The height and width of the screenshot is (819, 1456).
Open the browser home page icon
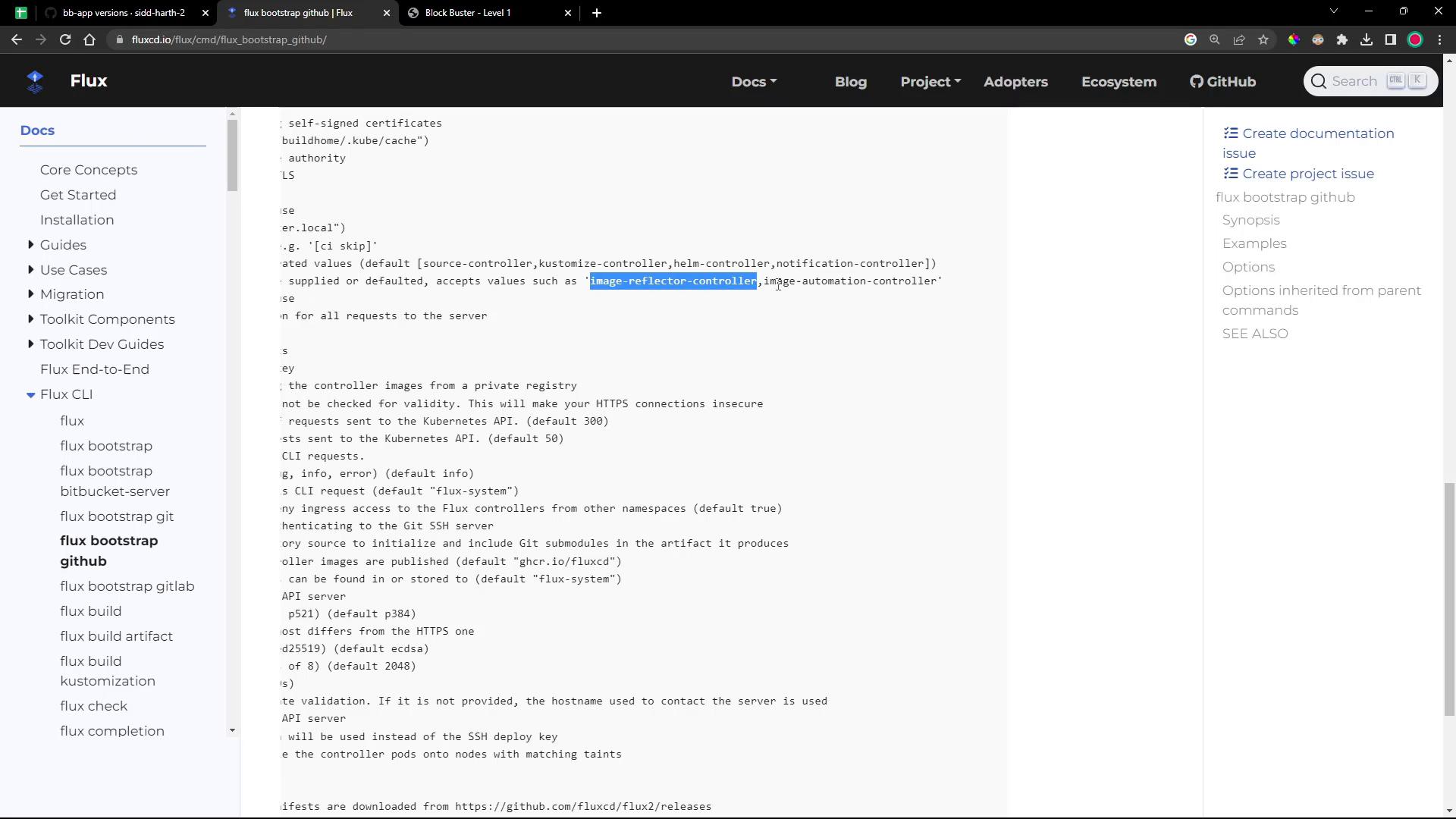click(x=89, y=39)
